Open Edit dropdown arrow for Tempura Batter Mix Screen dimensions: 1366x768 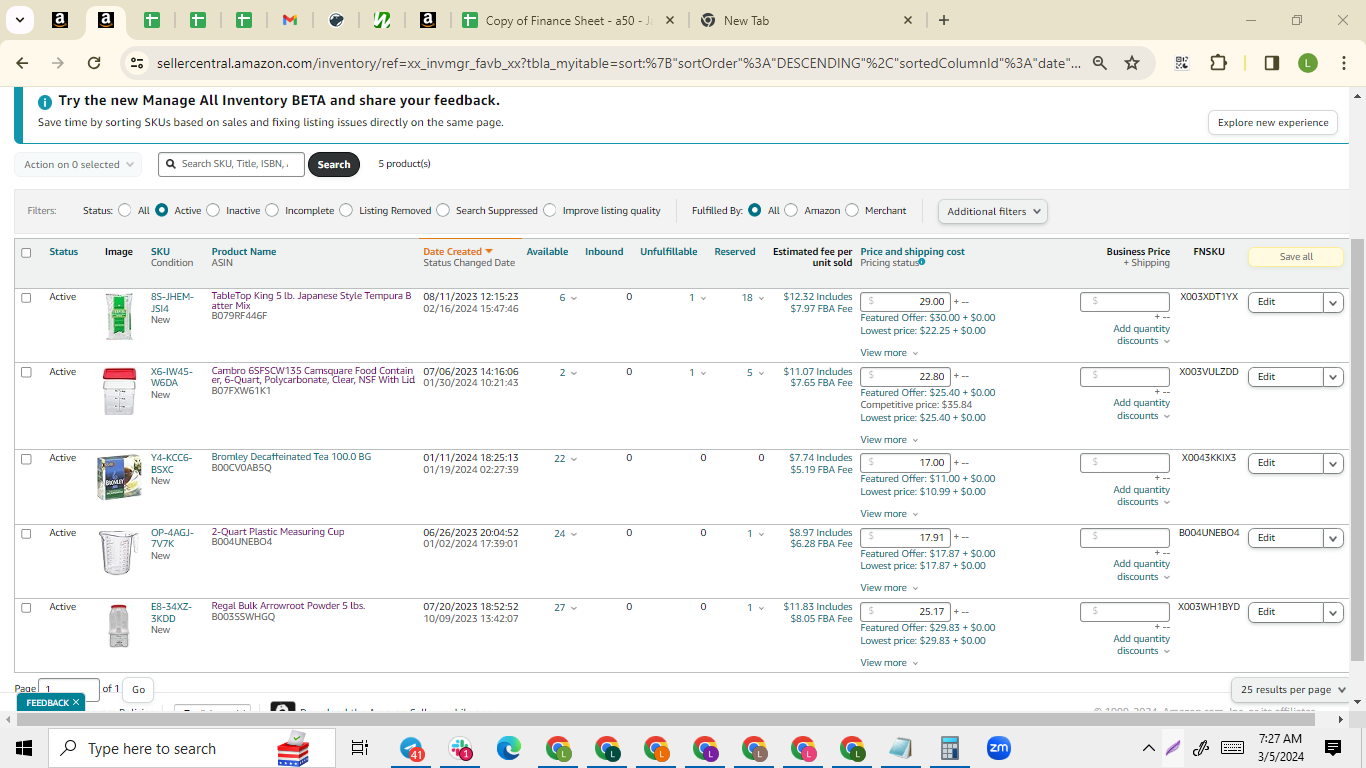tap(1333, 302)
